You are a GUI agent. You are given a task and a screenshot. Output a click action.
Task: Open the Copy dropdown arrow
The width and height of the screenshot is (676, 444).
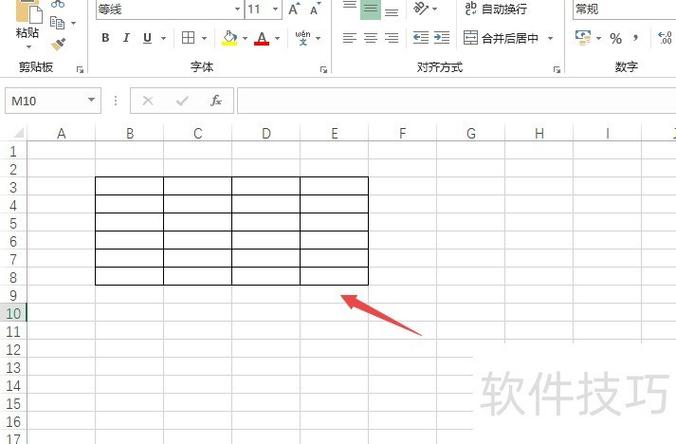pyautogui.click(x=74, y=23)
